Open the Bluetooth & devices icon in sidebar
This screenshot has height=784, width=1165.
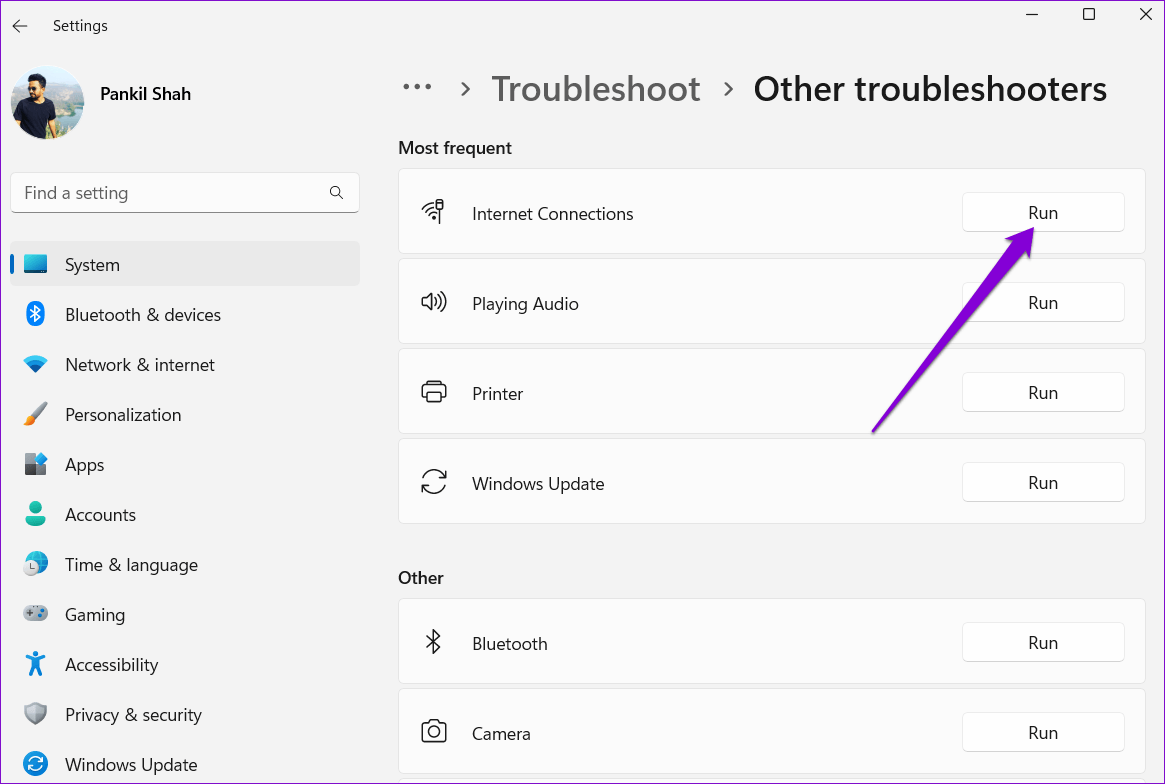36,315
